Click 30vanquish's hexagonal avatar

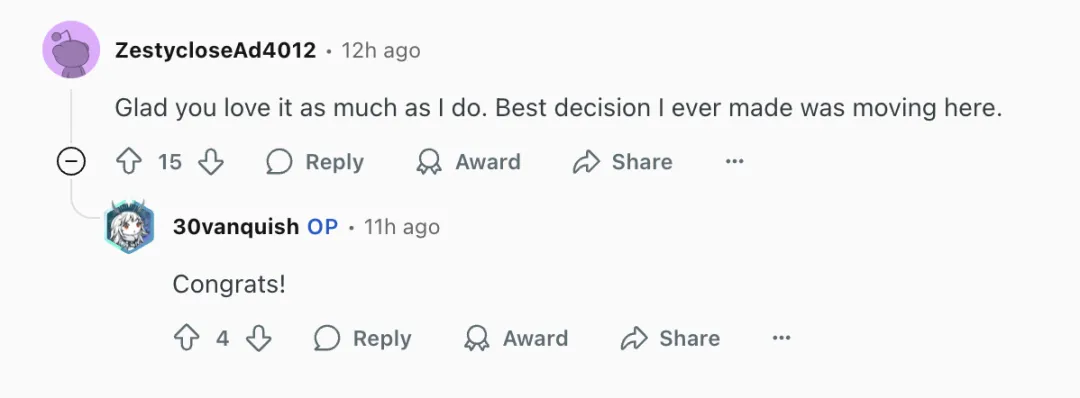(x=129, y=227)
